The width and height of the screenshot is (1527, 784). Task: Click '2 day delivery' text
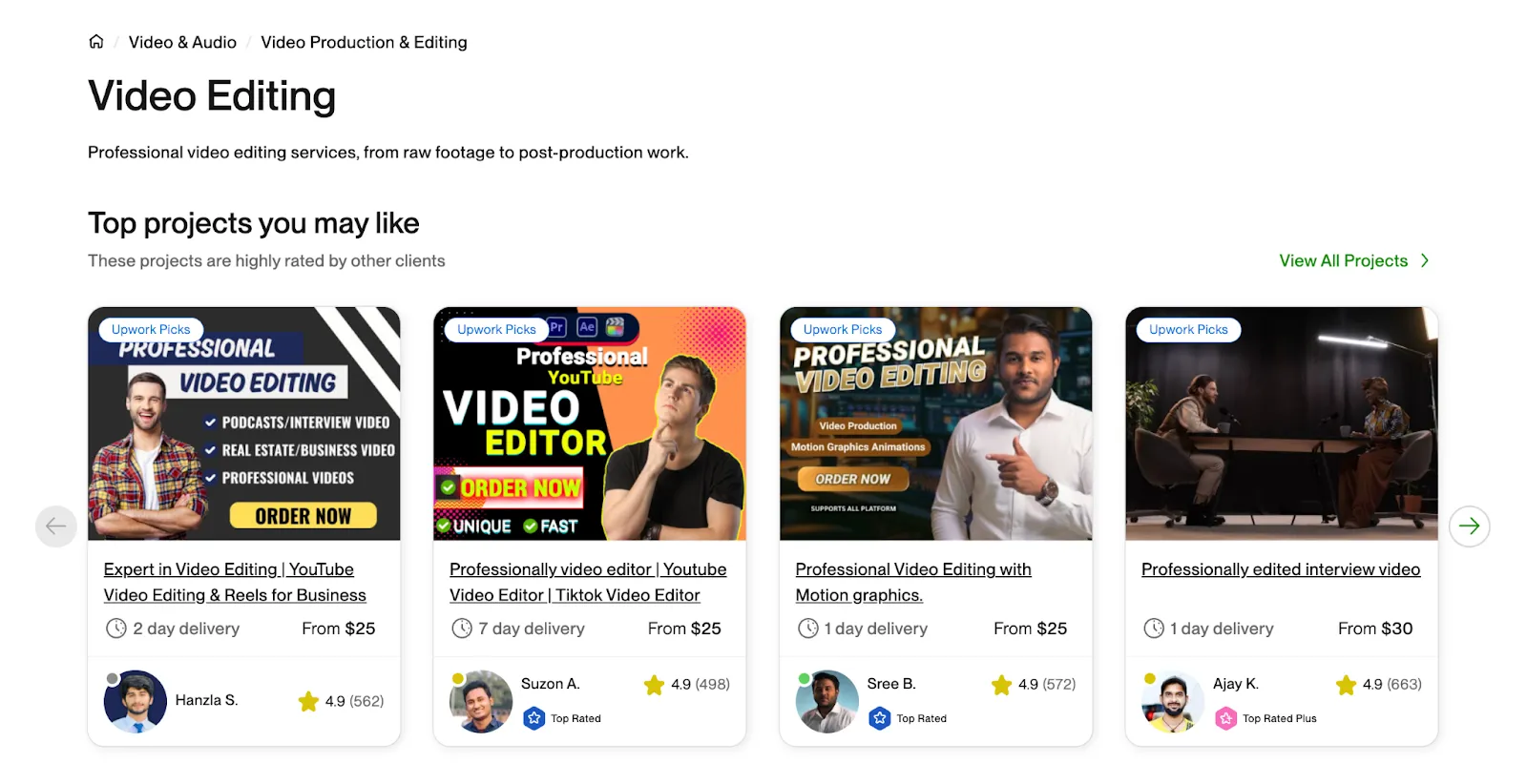tap(186, 629)
